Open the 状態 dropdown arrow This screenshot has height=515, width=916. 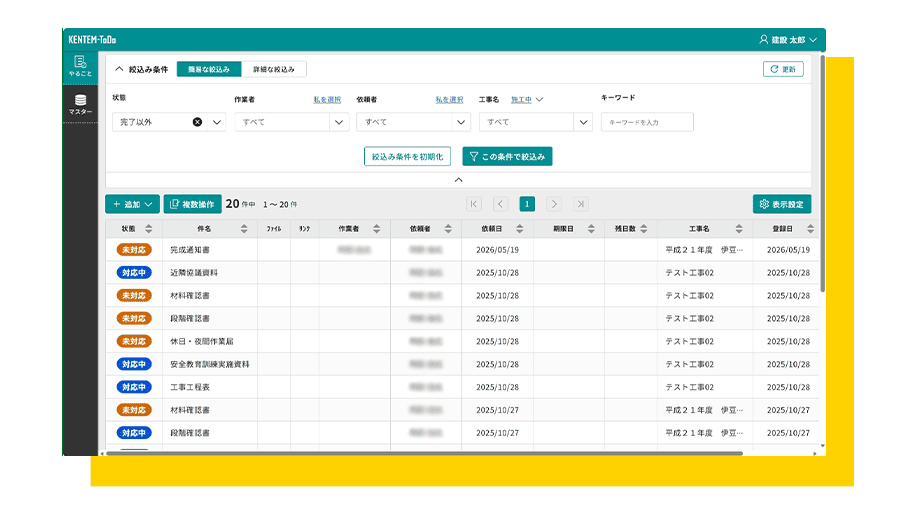click(x=217, y=122)
